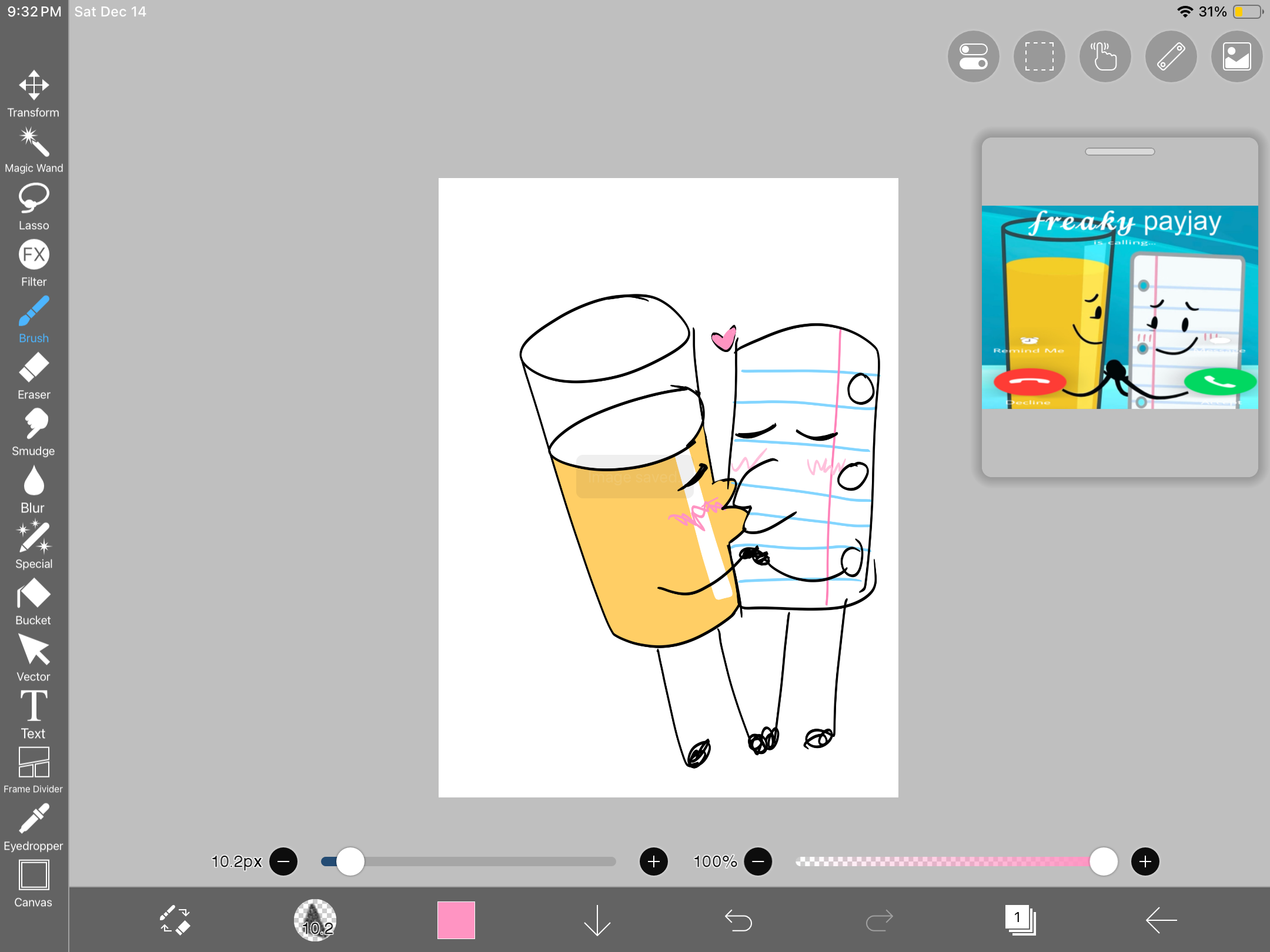Increase brush thickness with plus button
Image resolution: width=1270 pixels, height=952 pixels.
tap(653, 862)
